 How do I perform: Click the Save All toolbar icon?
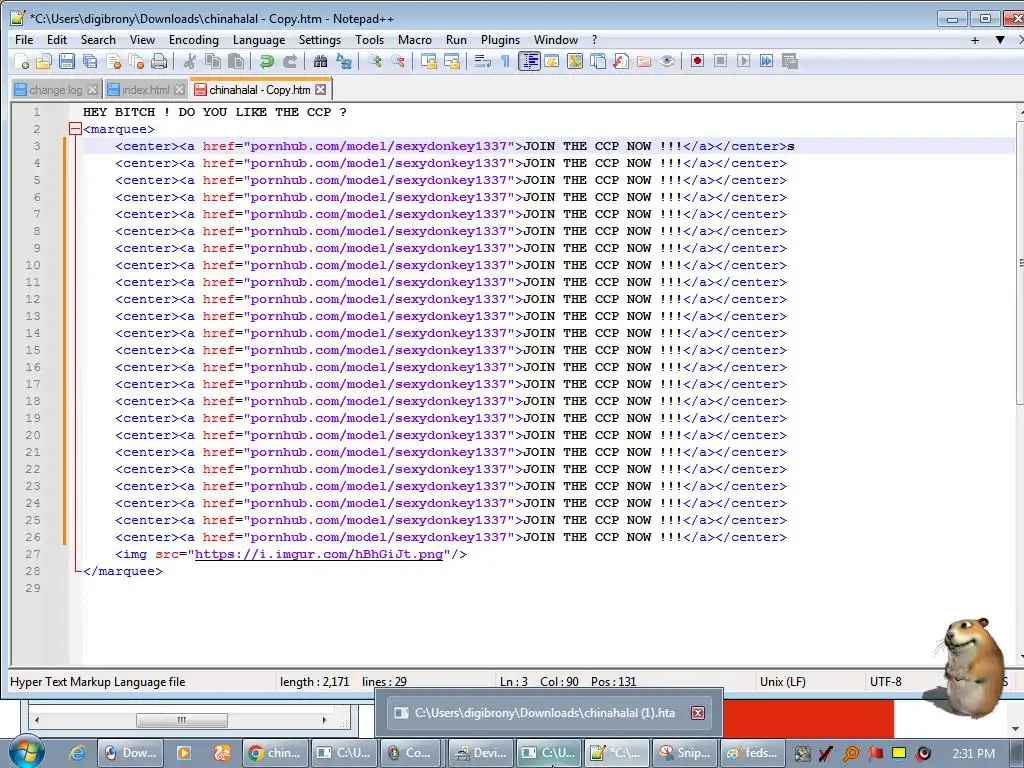coord(90,61)
